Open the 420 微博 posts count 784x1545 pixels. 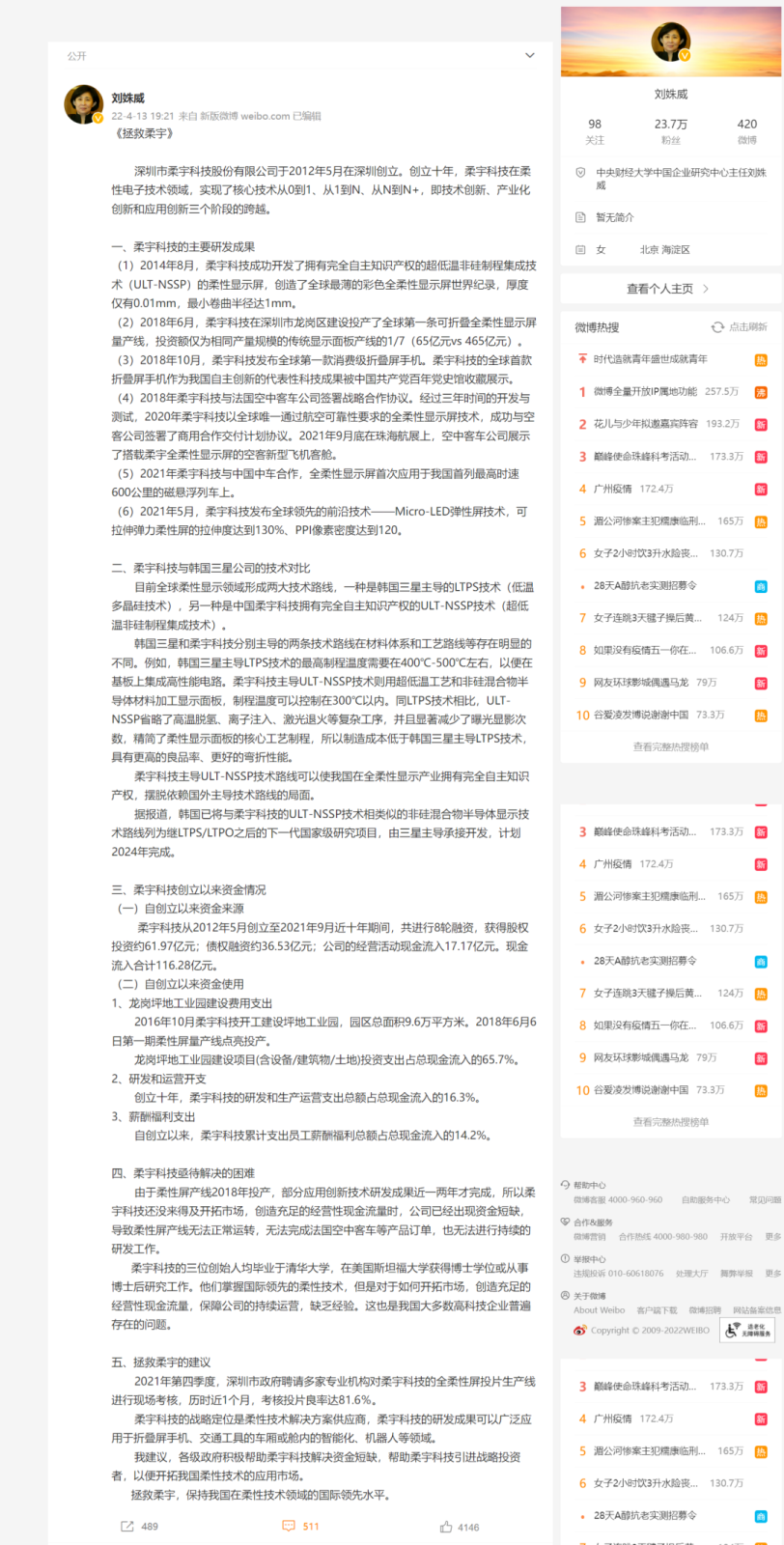[x=747, y=131]
